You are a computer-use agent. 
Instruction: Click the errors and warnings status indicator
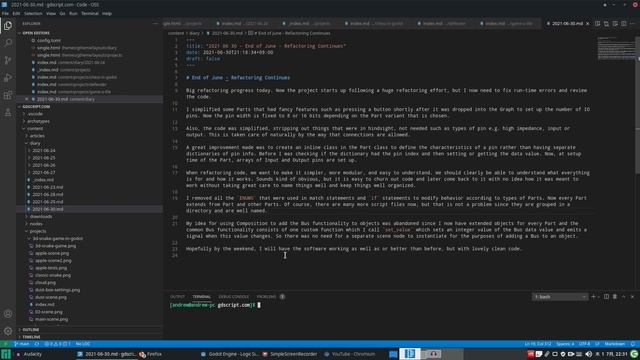[x=57, y=344]
